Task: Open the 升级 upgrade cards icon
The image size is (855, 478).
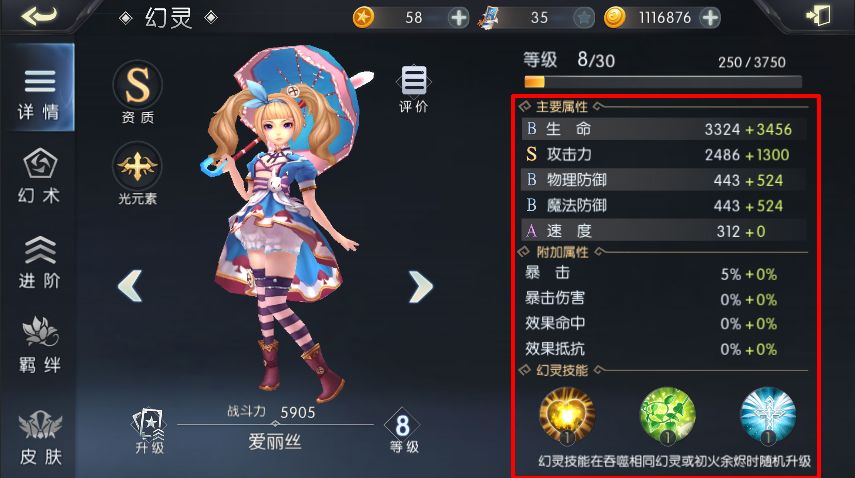Action: click(x=149, y=431)
